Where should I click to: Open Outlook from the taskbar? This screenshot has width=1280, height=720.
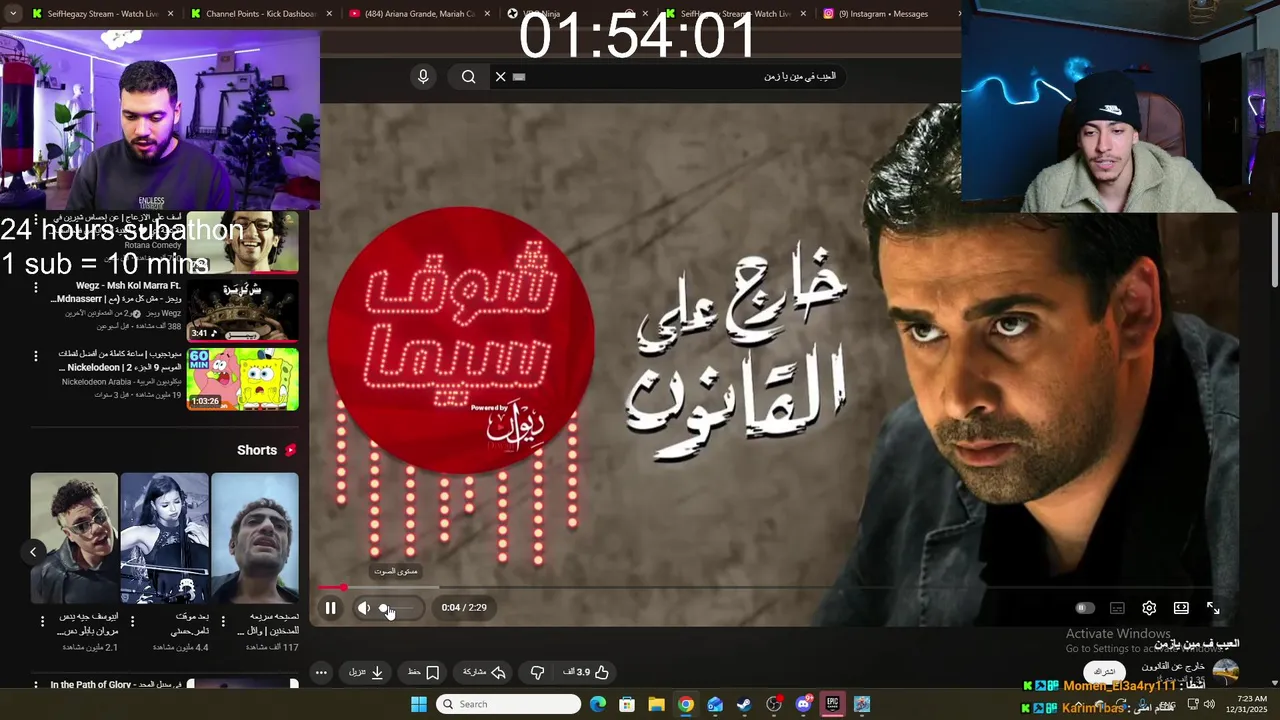(715, 704)
